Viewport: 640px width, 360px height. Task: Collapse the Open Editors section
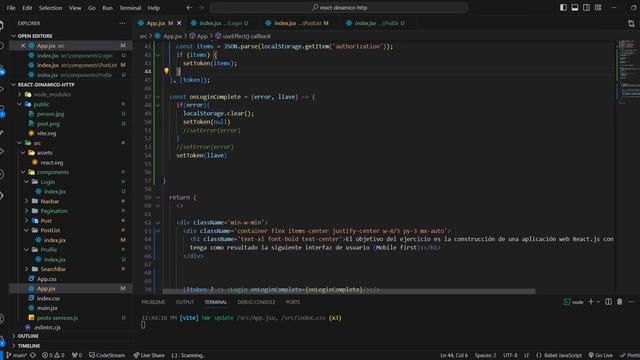tap(13, 36)
